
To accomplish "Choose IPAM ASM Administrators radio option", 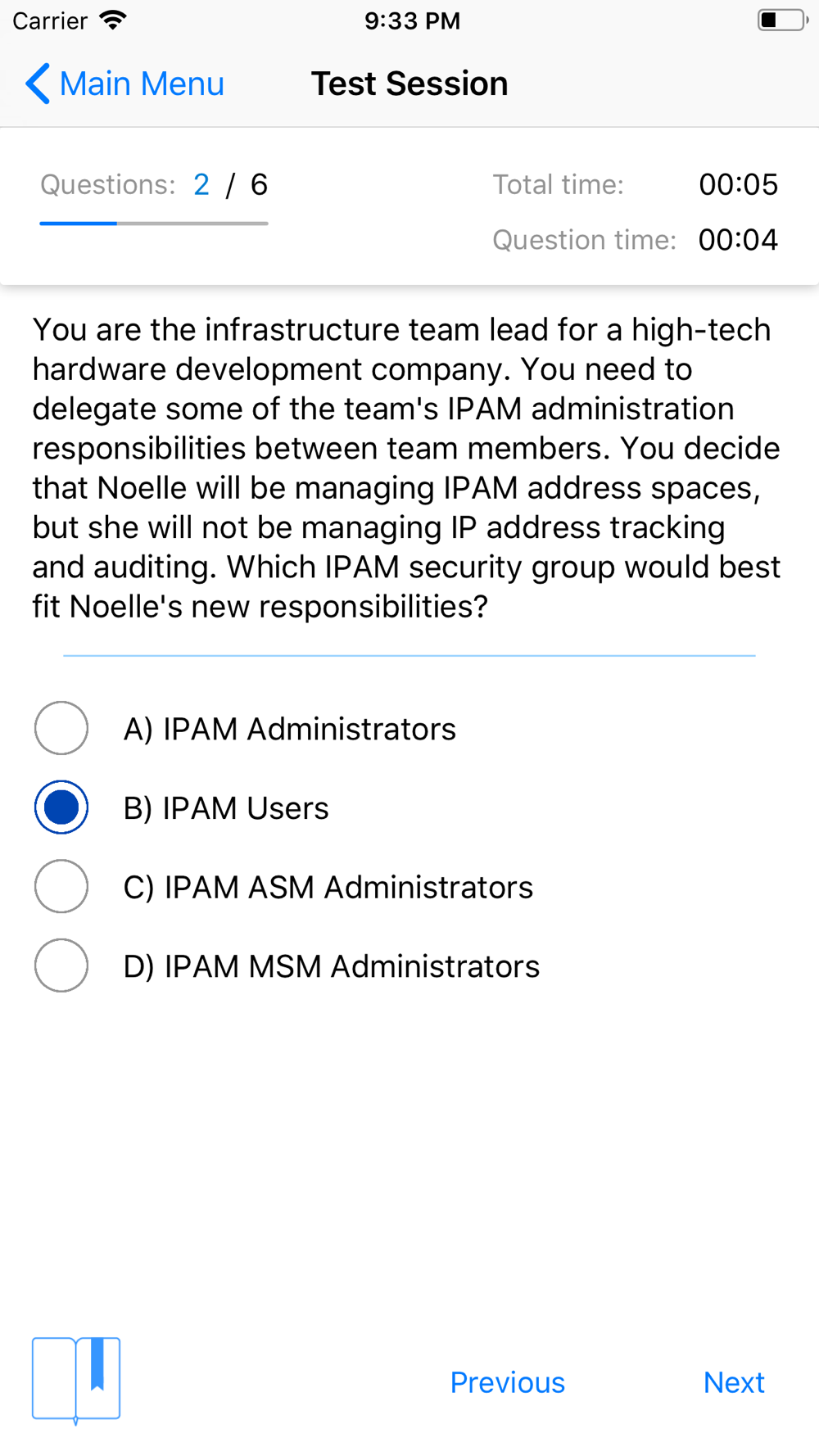I will [61, 886].
